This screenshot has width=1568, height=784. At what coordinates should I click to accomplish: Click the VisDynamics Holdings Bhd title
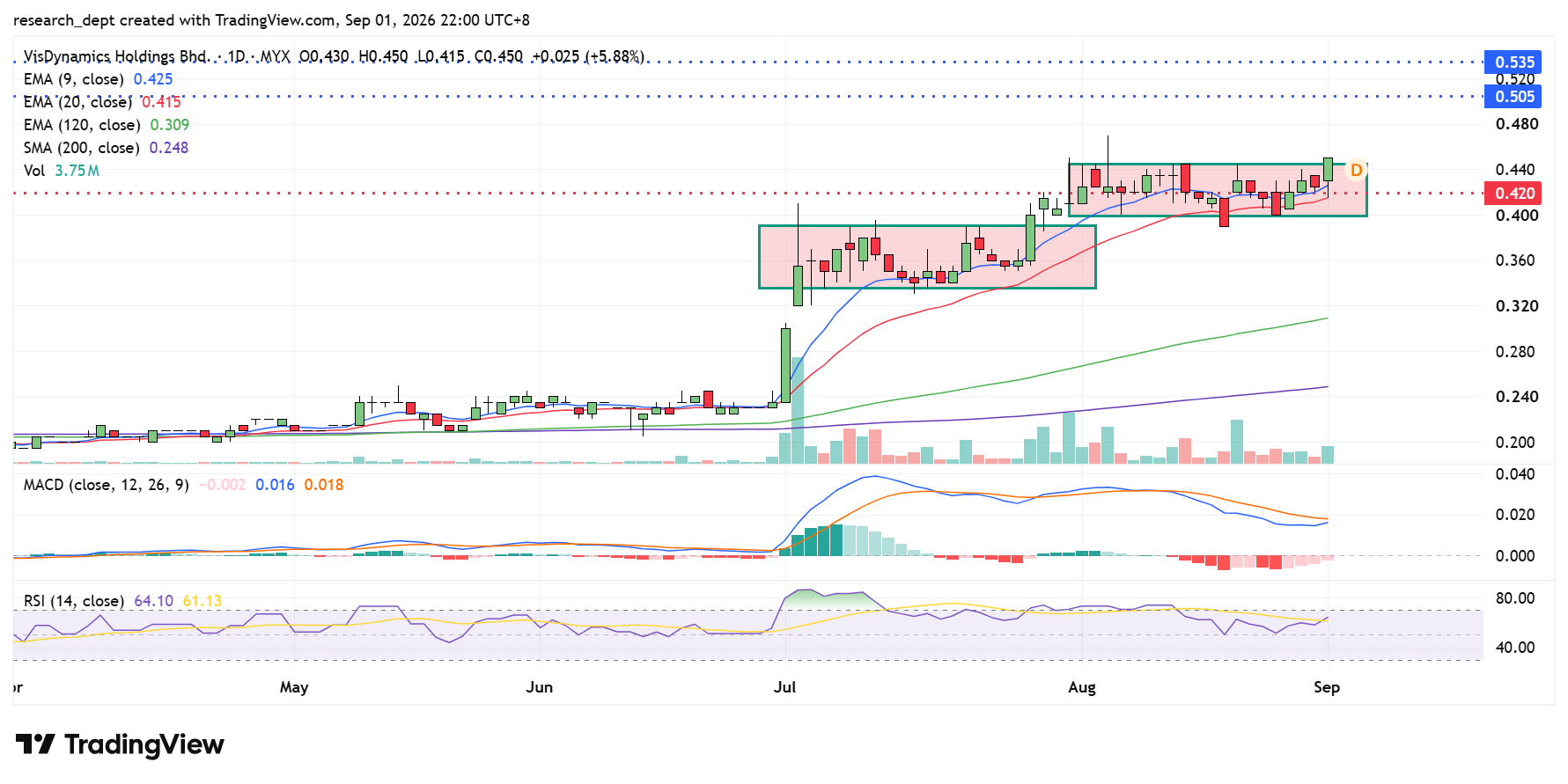[x=115, y=56]
